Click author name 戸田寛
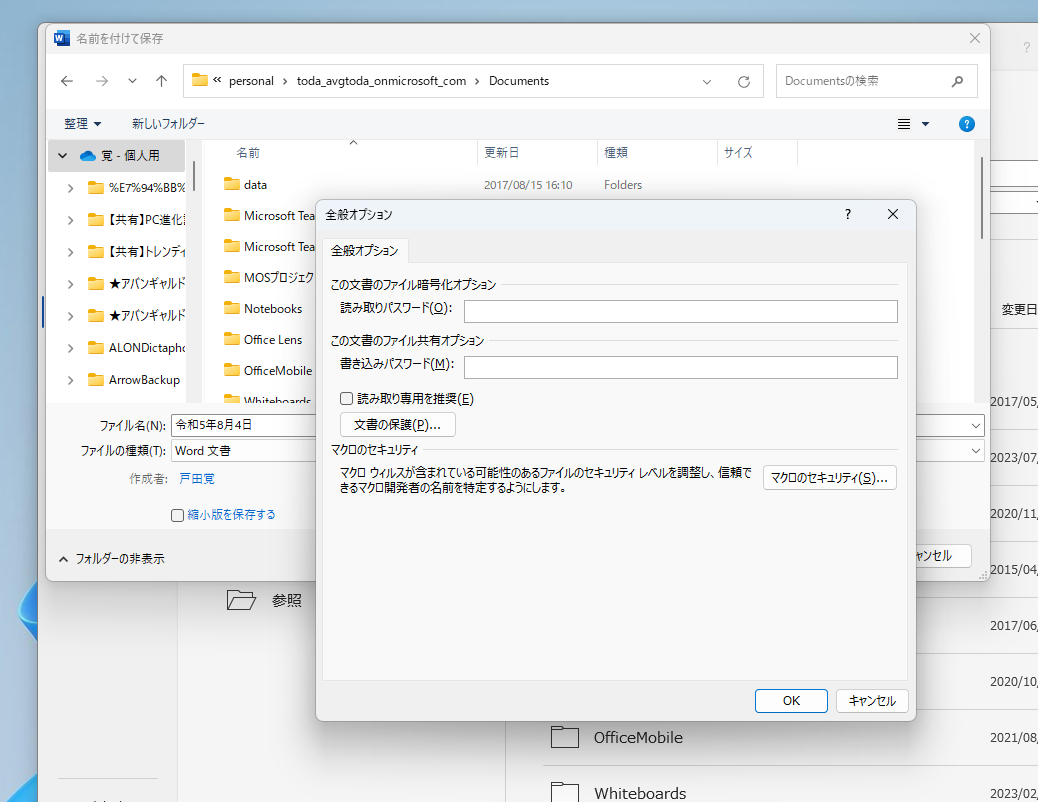Screen dimensions: 1038x802 (x=197, y=479)
